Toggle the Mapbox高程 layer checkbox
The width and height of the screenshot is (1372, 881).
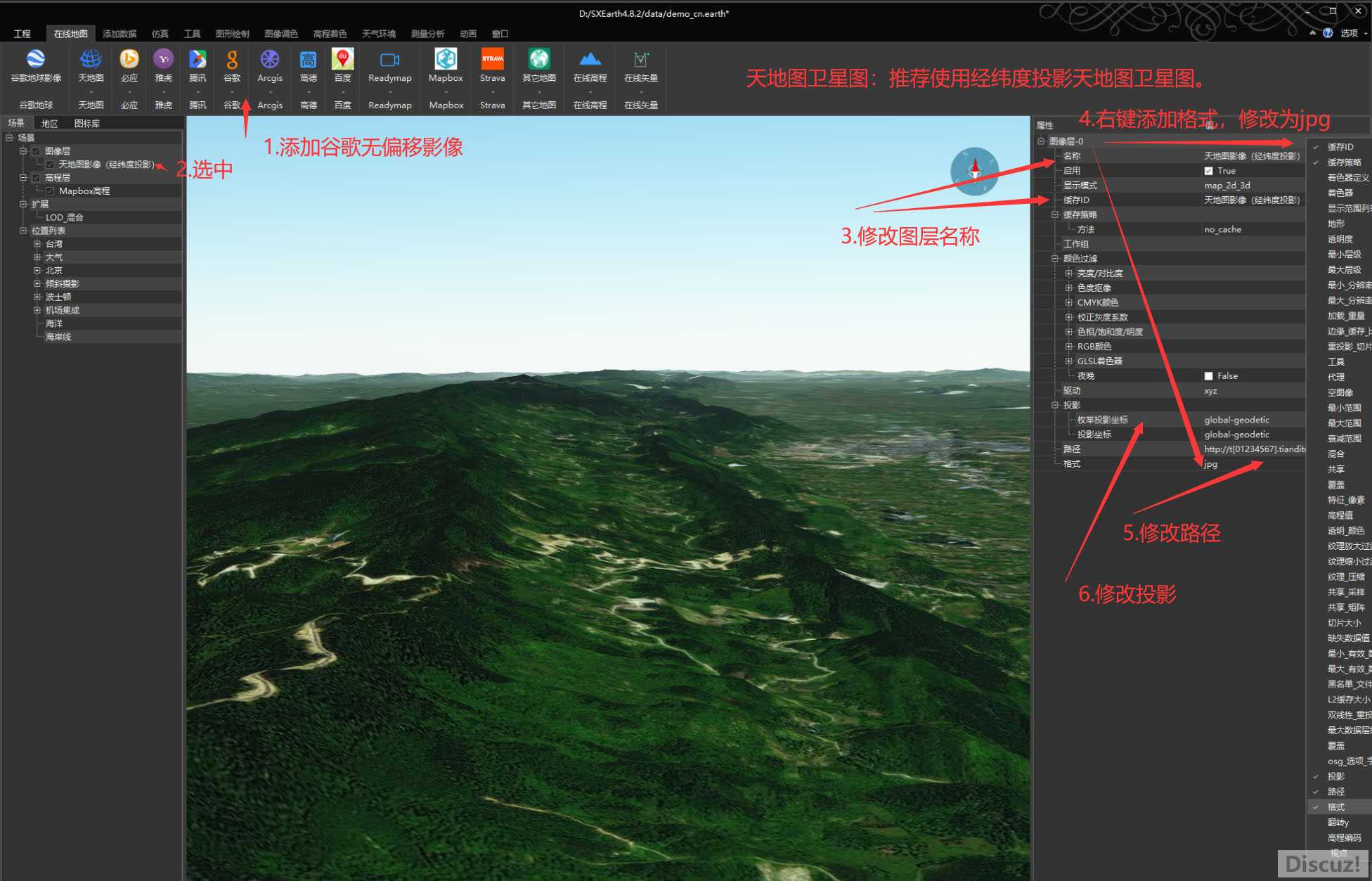tap(50, 191)
